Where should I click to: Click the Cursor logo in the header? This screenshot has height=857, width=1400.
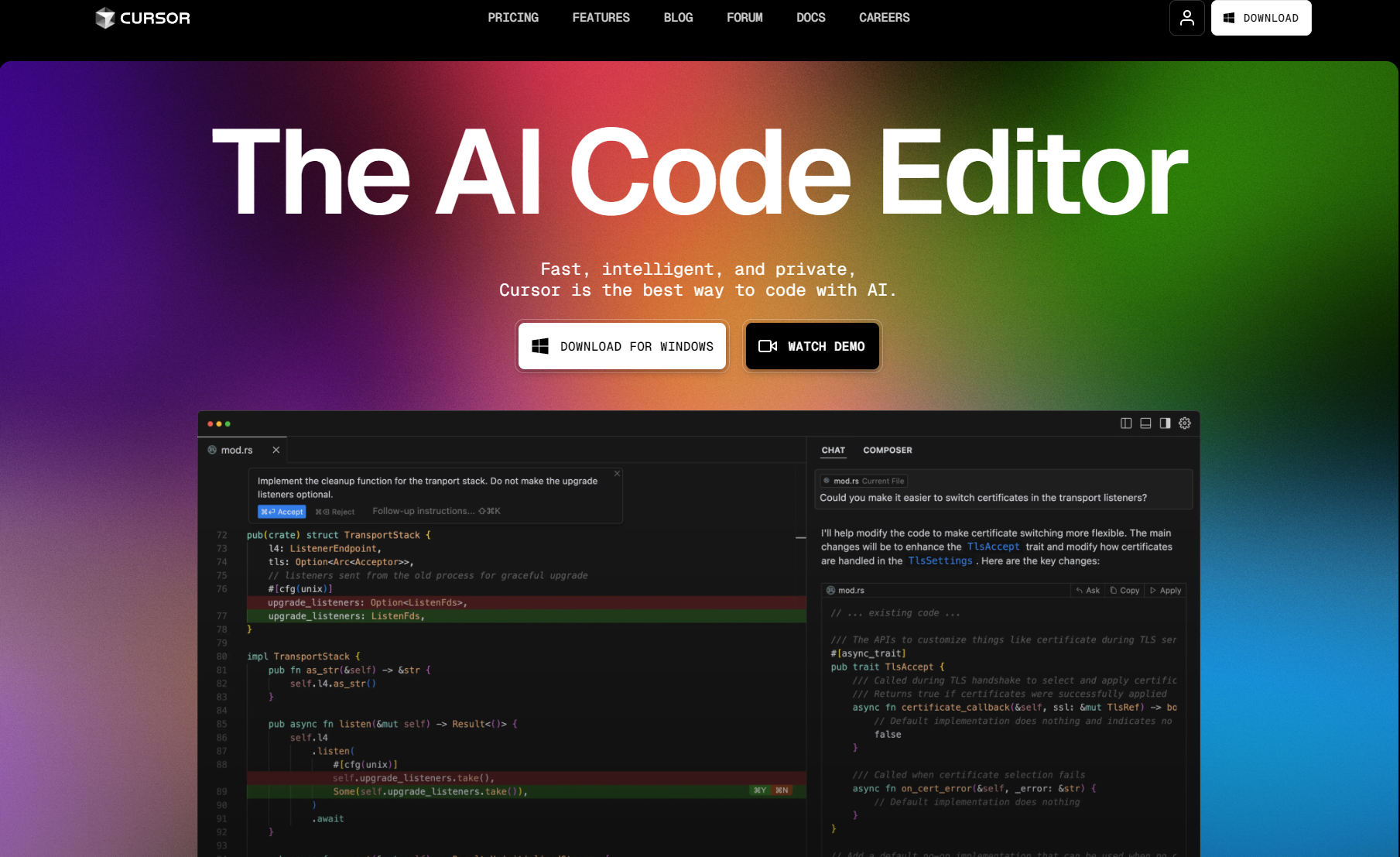(142, 18)
